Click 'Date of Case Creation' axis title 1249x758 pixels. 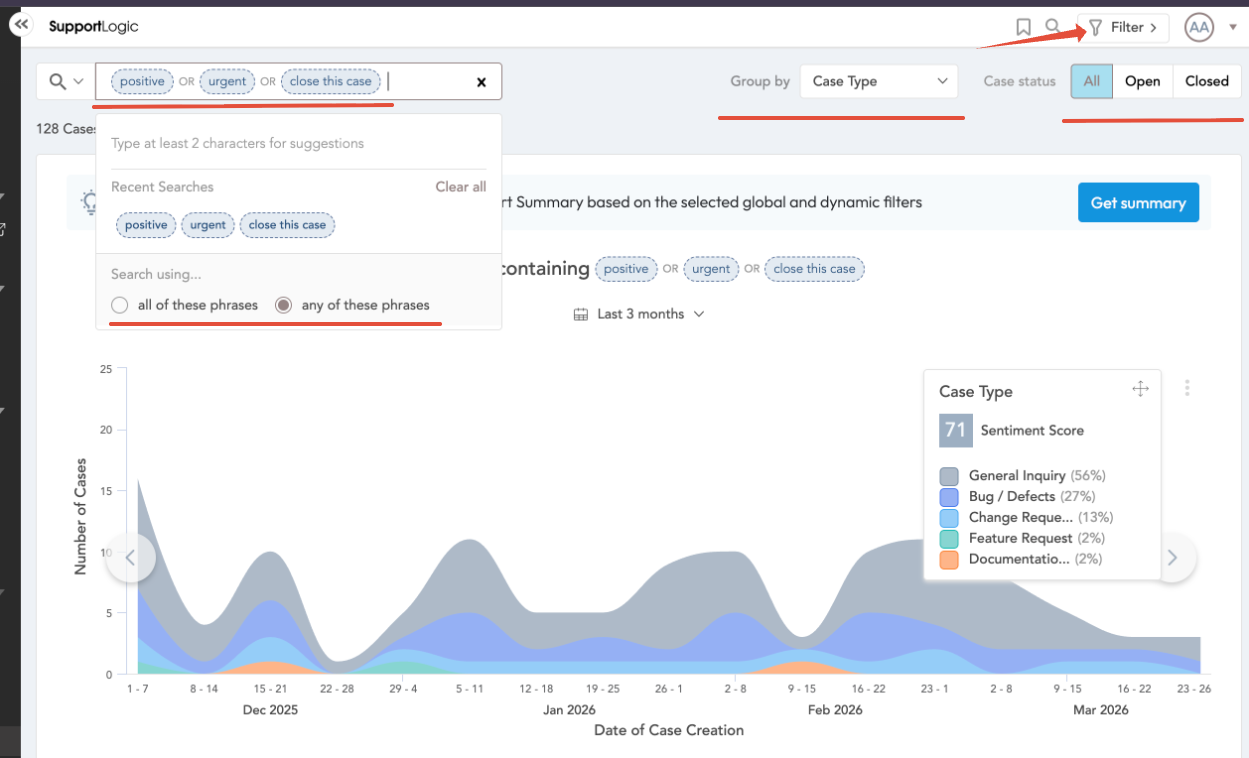coord(669,730)
